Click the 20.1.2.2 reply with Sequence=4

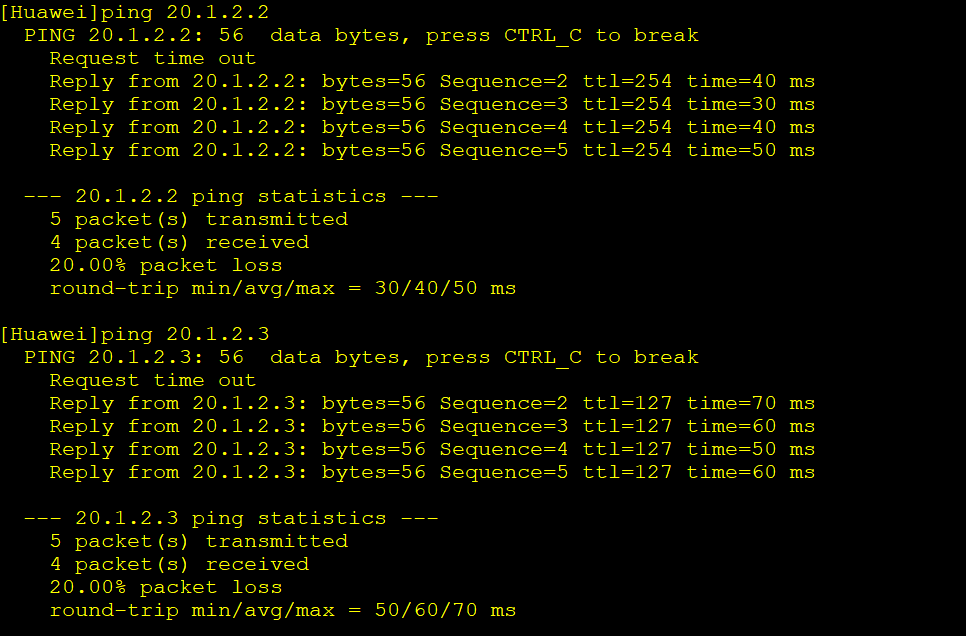tap(432, 128)
